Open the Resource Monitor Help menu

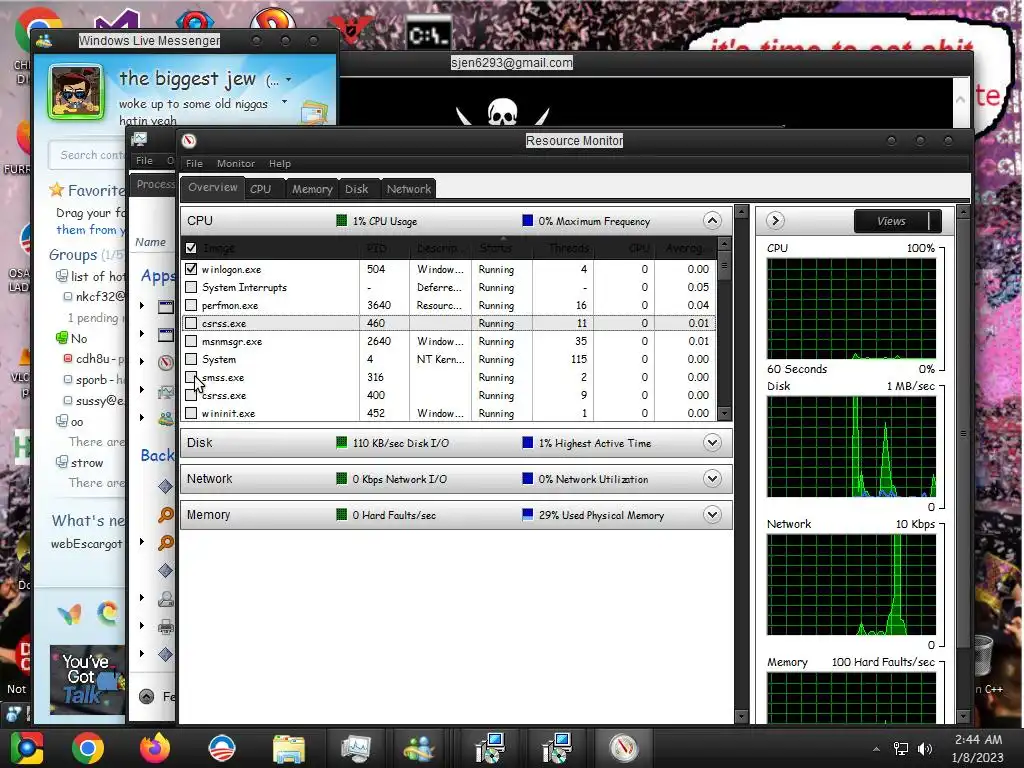click(280, 163)
